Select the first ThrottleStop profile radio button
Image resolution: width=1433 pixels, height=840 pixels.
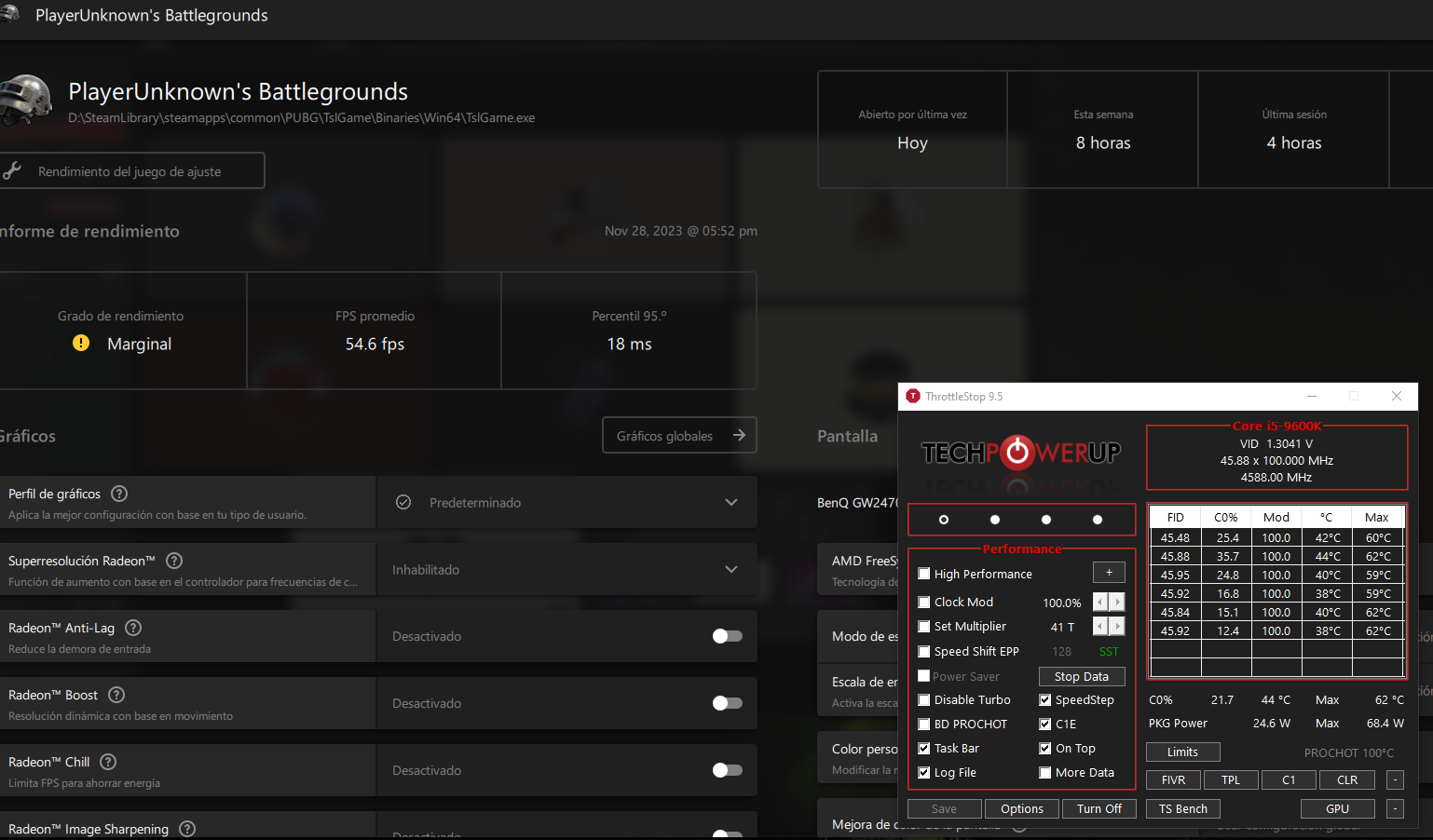944,520
